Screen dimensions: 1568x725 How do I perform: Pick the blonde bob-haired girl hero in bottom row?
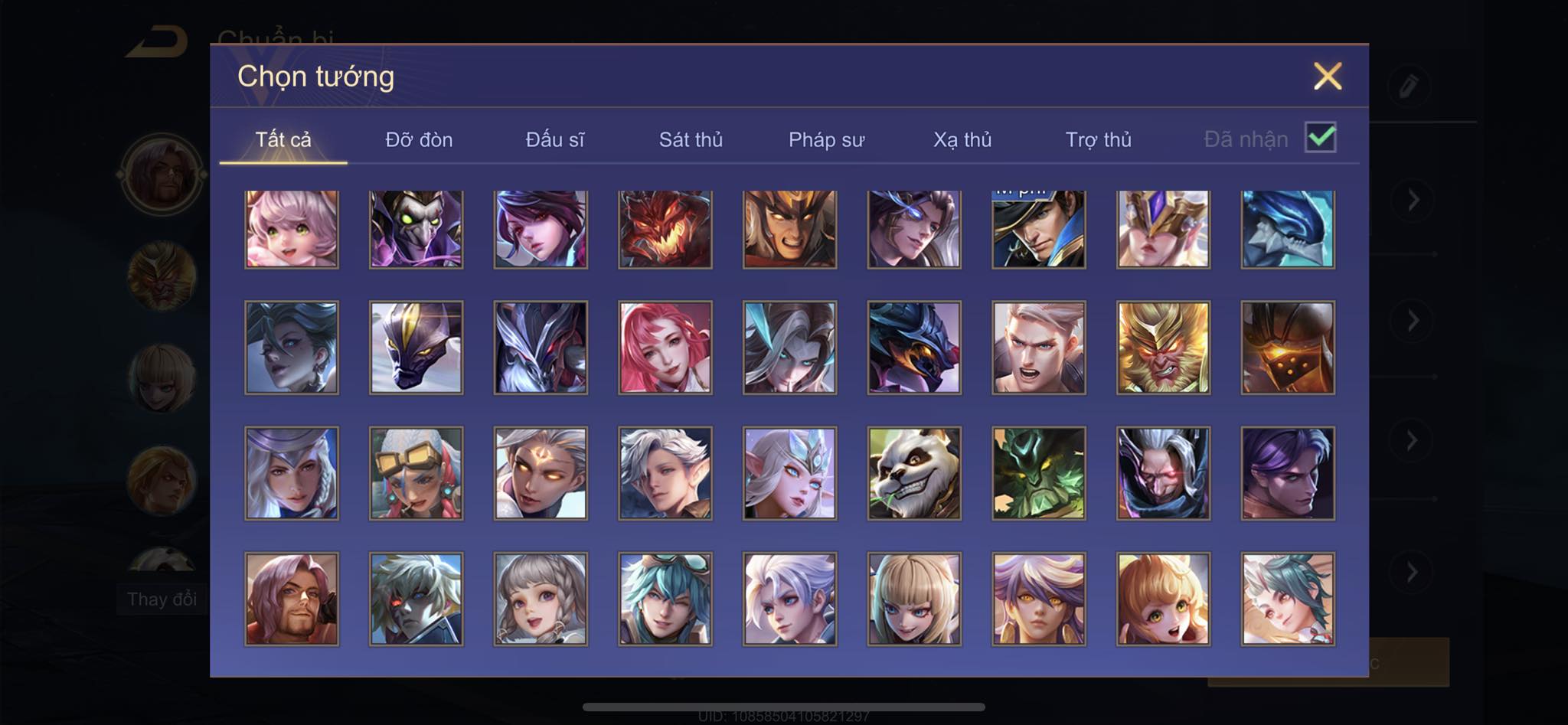914,599
